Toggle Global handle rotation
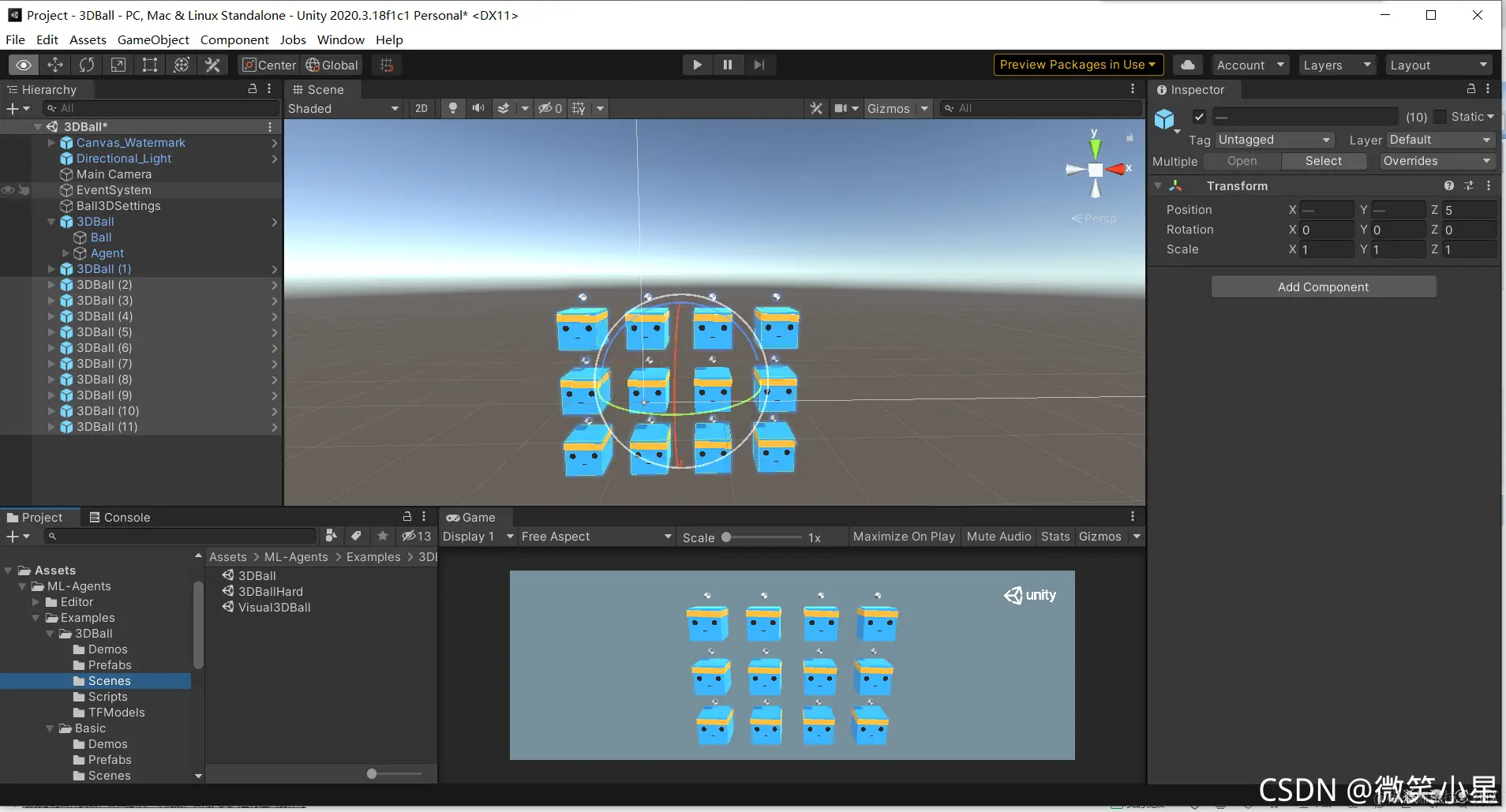 (332, 65)
